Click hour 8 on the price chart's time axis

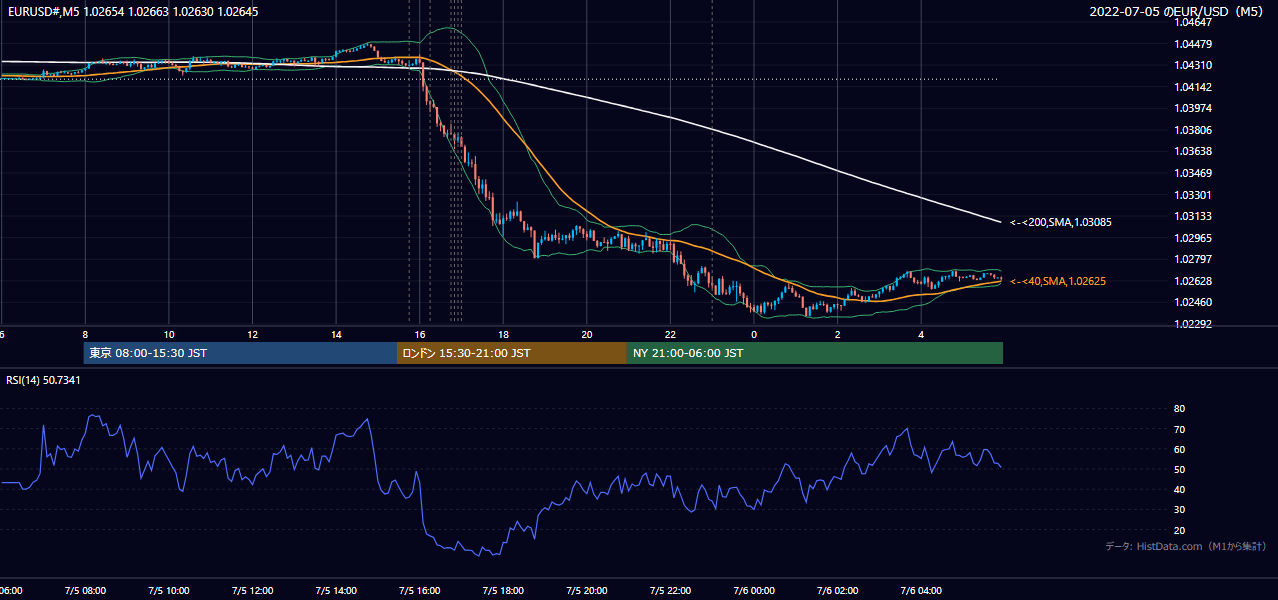coord(85,334)
